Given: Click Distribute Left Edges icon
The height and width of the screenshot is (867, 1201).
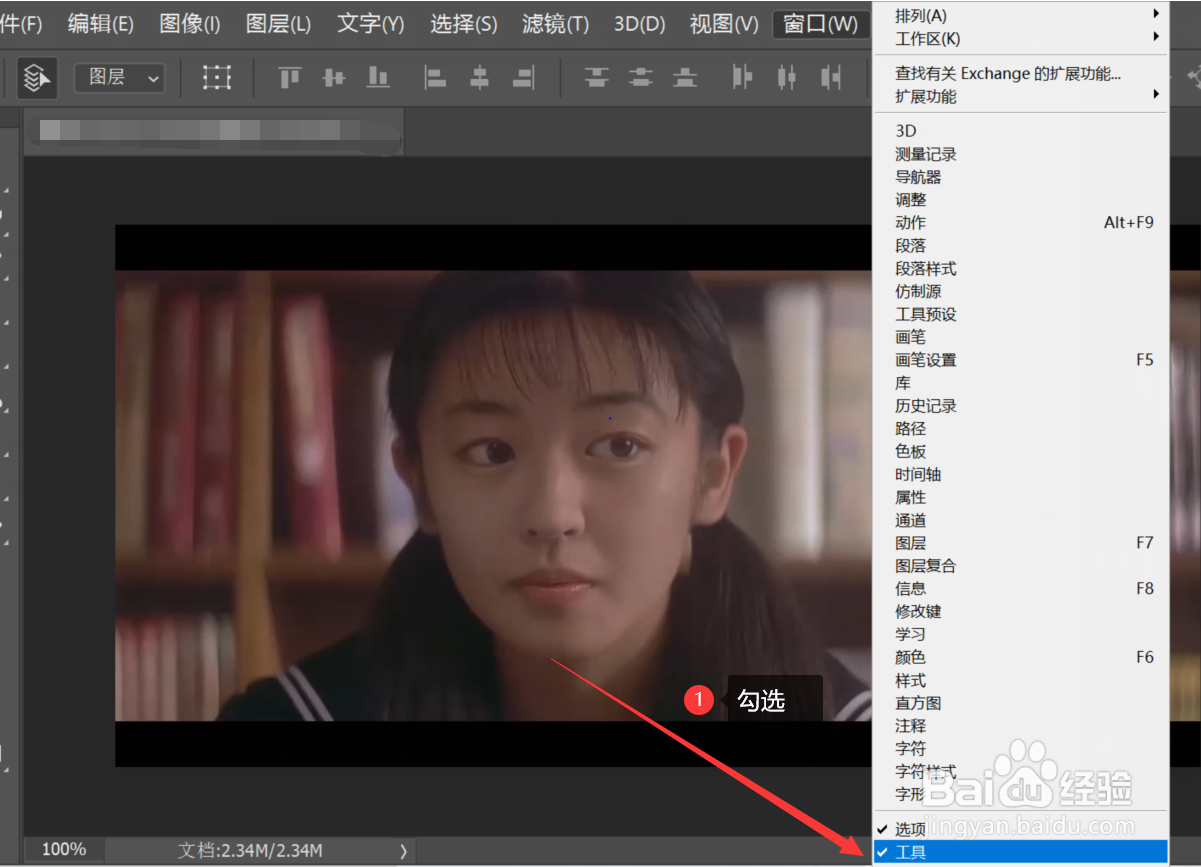Looking at the screenshot, I should [x=742, y=77].
